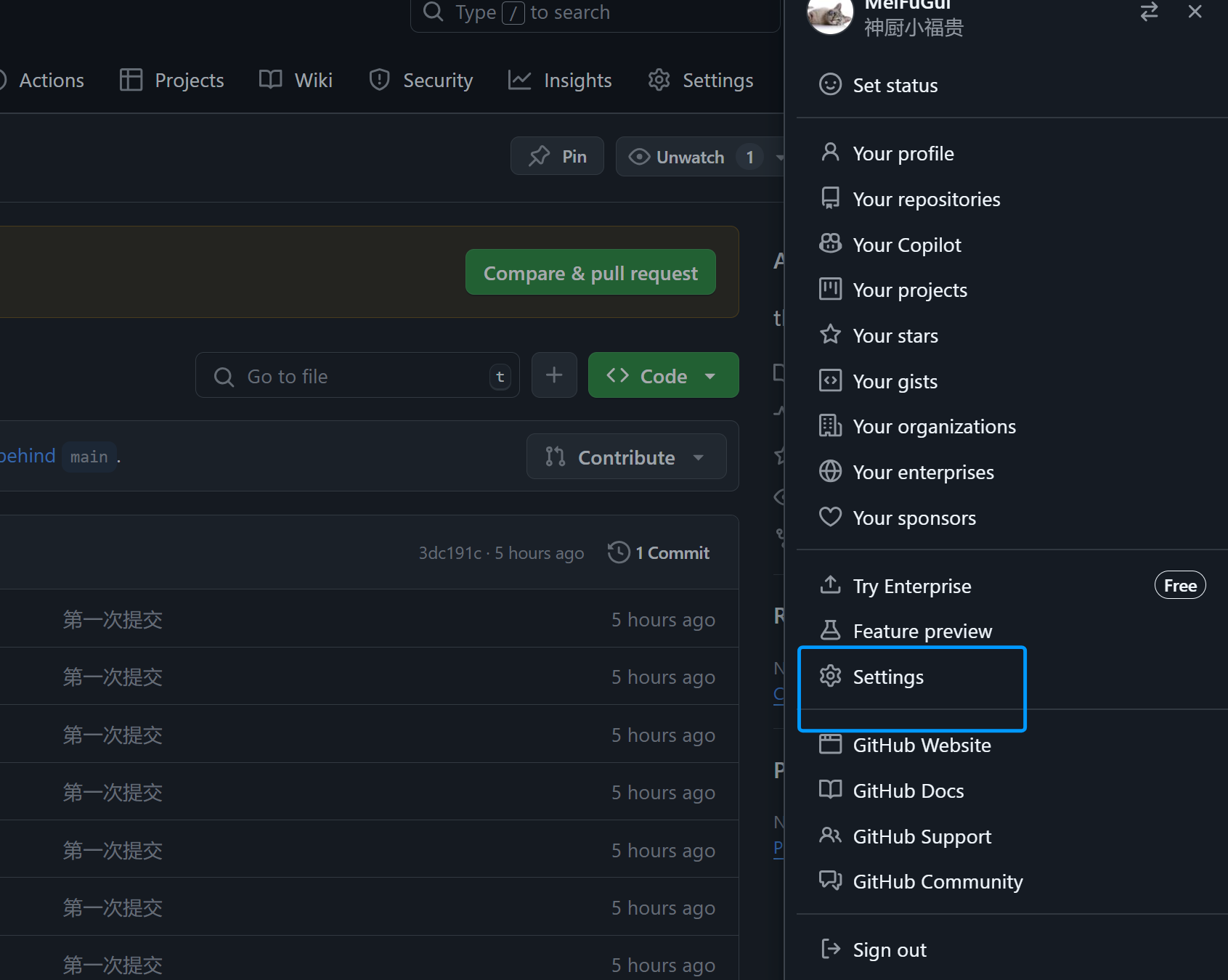Click the code square icon beside Your gists
The height and width of the screenshot is (980, 1228).
pos(830,380)
